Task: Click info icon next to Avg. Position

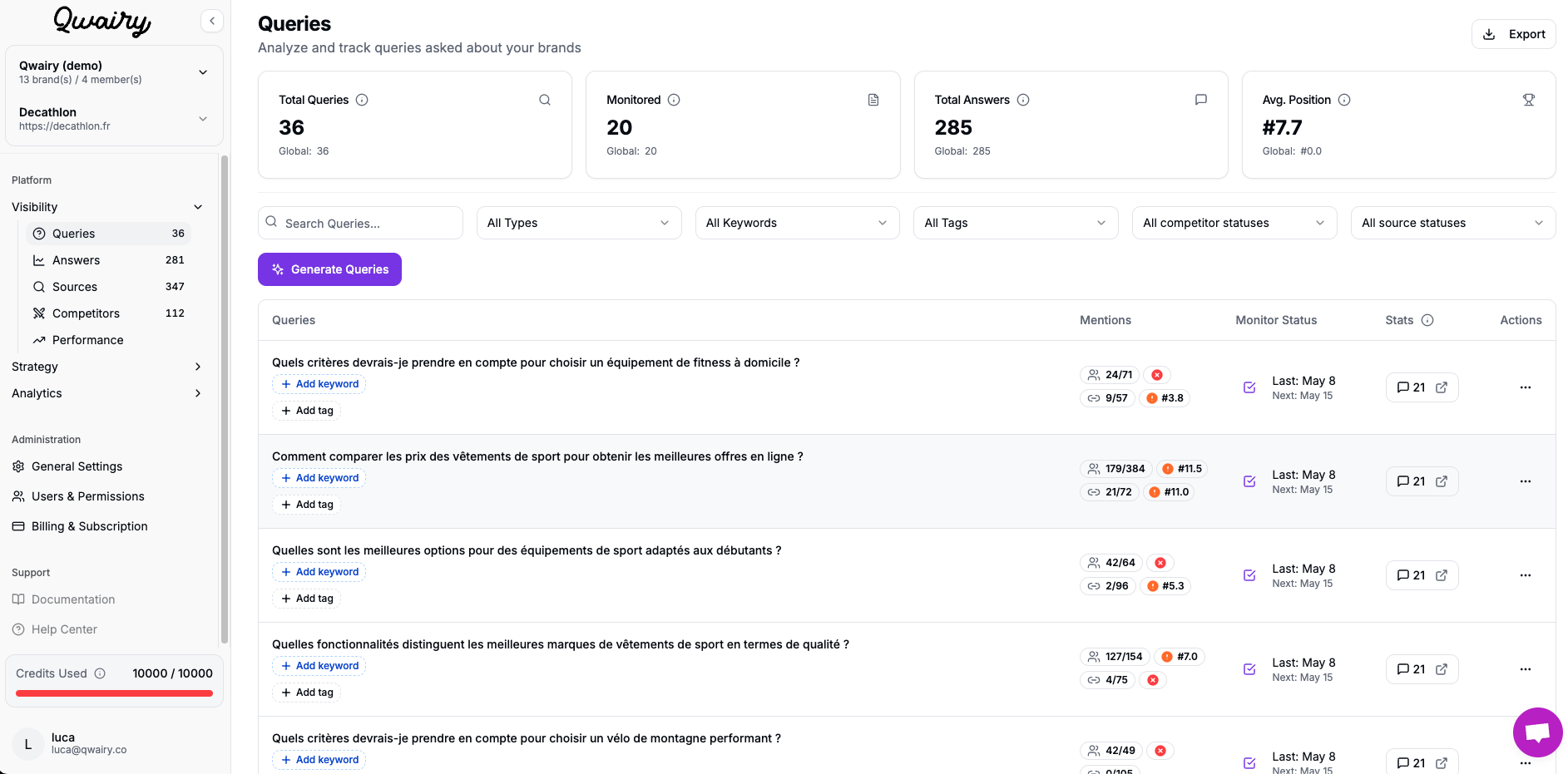Action: [x=1344, y=100]
